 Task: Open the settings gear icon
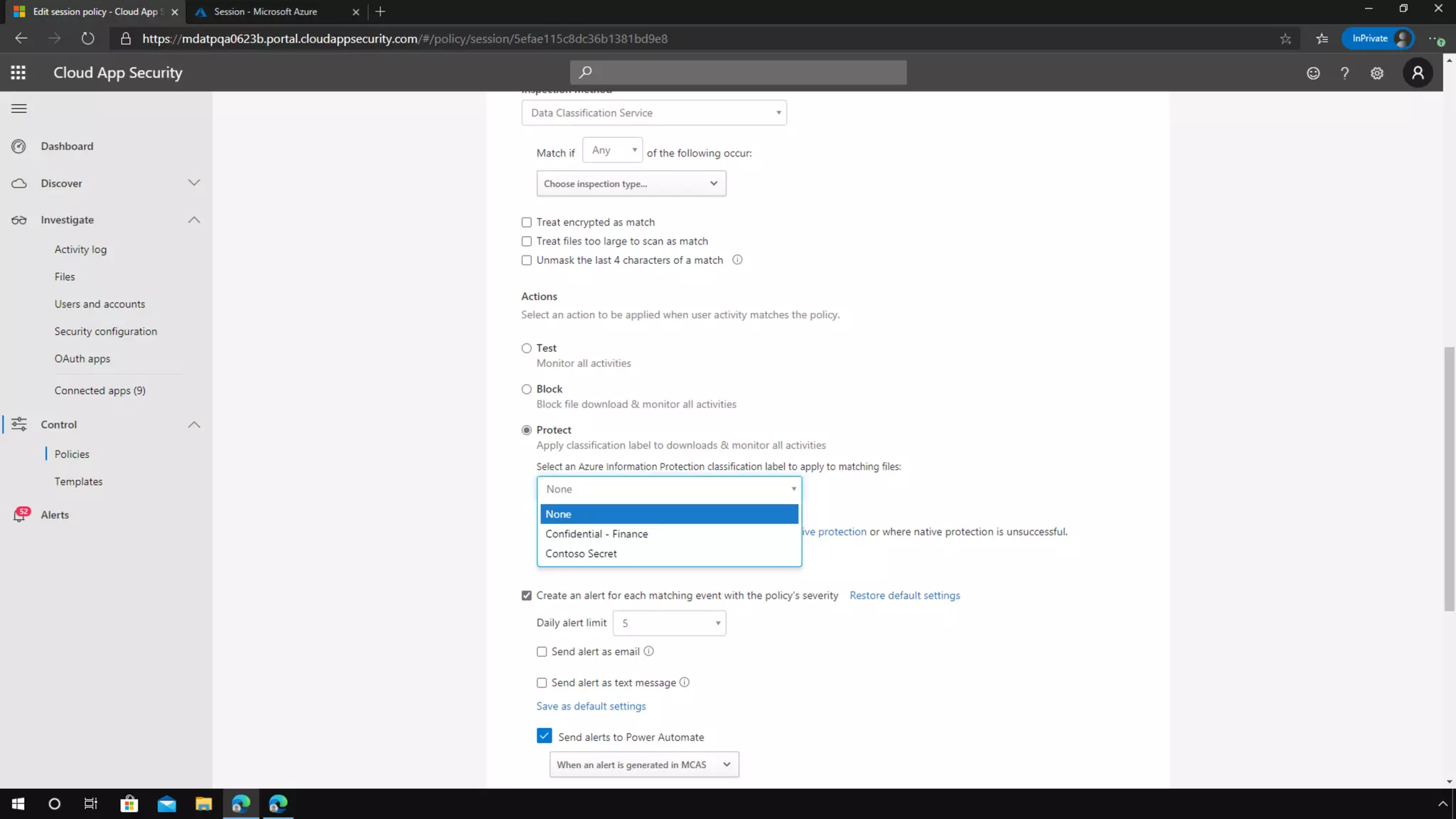click(x=1377, y=73)
